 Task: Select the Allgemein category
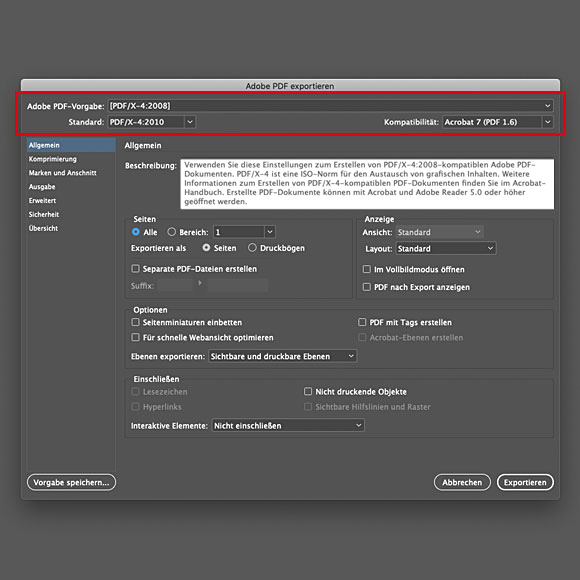(x=71, y=145)
